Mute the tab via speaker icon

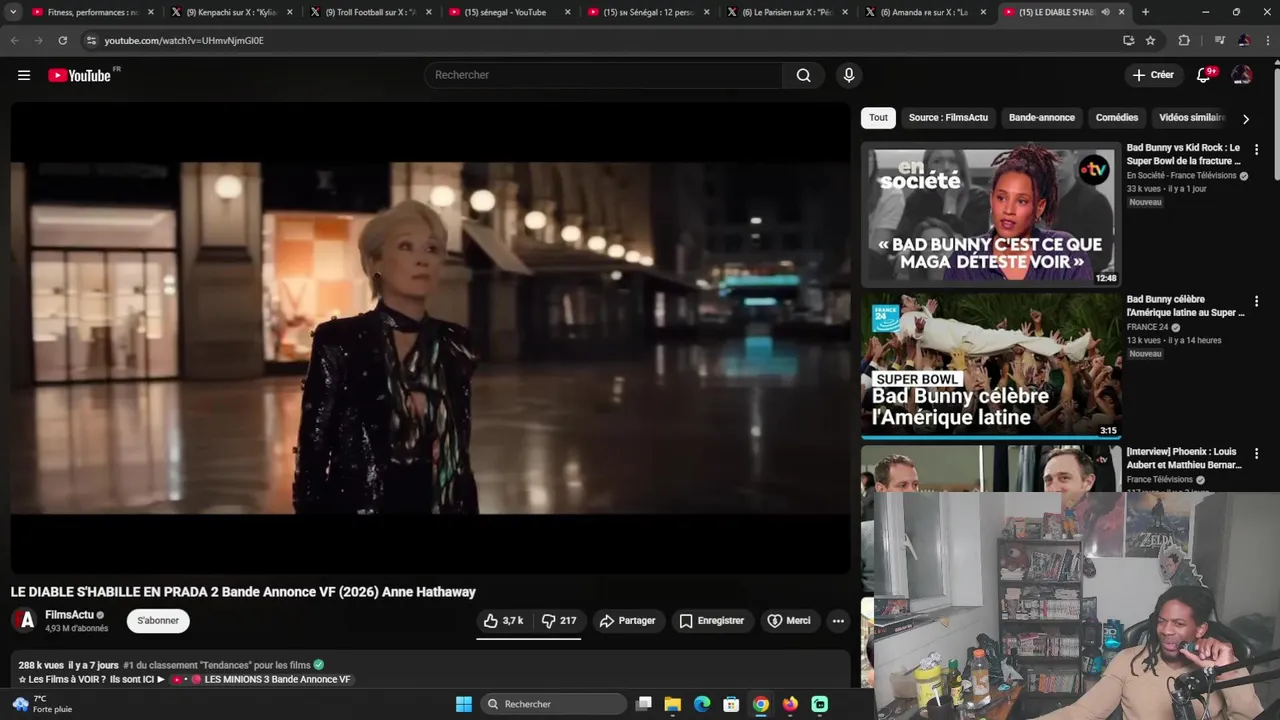tap(1105, 12)
